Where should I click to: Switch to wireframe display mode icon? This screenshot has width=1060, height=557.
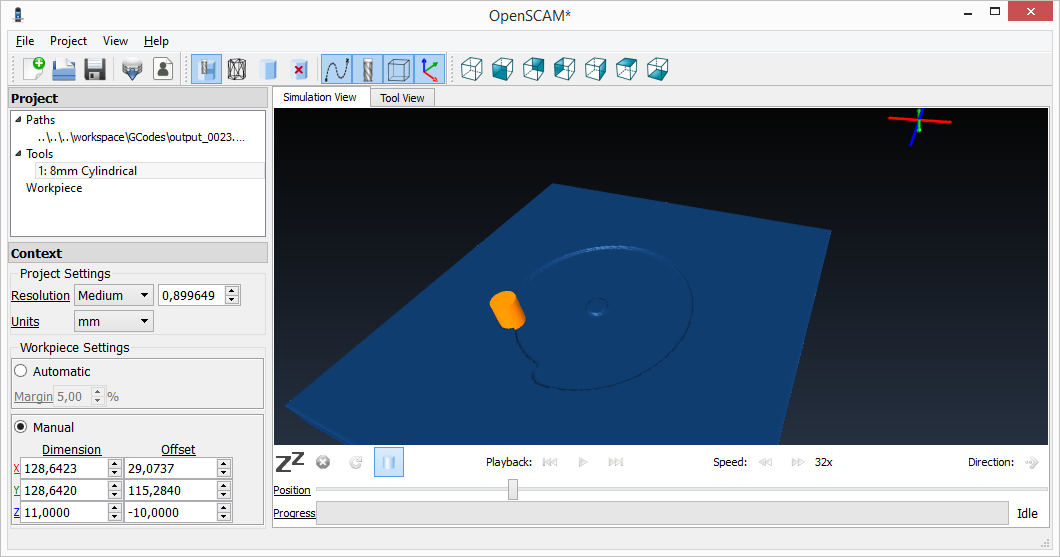237,69
